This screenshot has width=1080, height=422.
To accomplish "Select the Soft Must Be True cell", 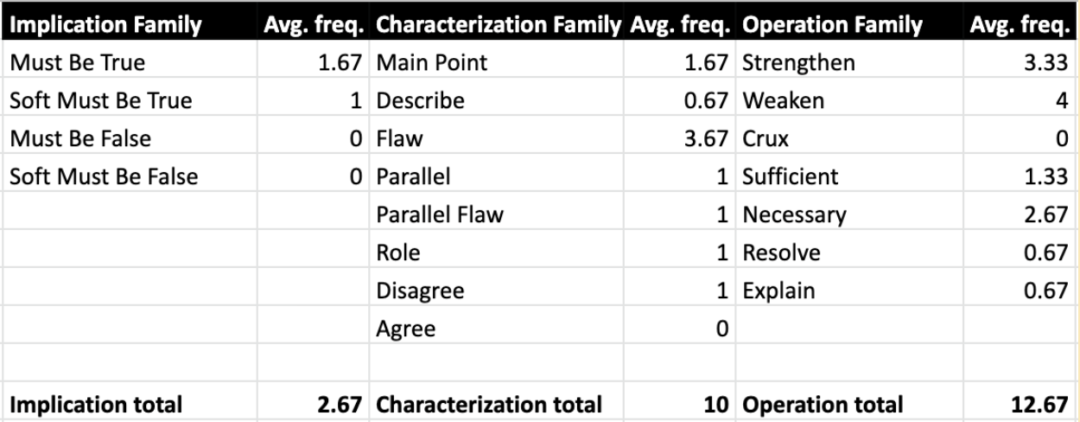I will 101,101.
